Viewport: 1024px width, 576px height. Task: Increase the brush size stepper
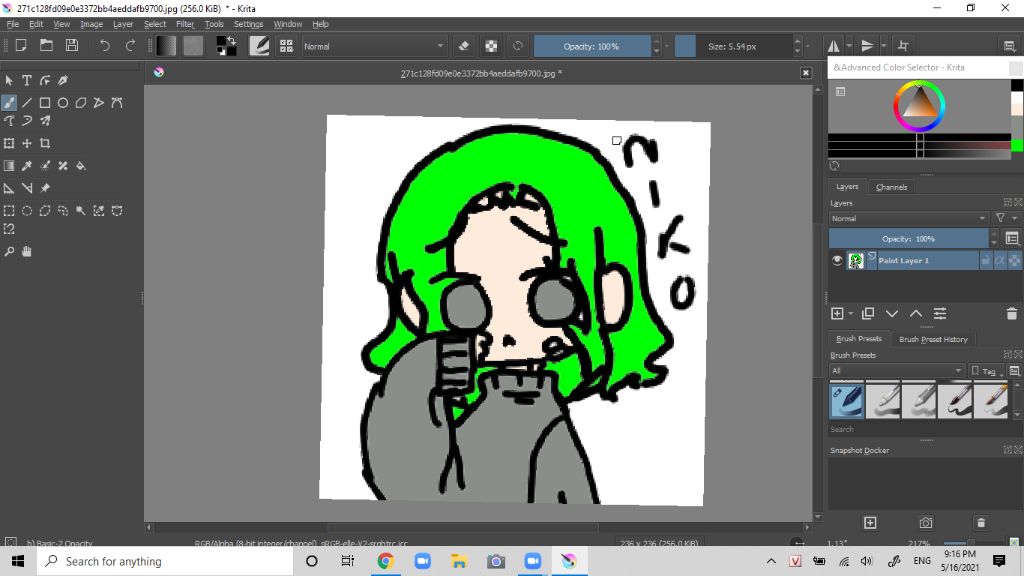click(797, 41)
